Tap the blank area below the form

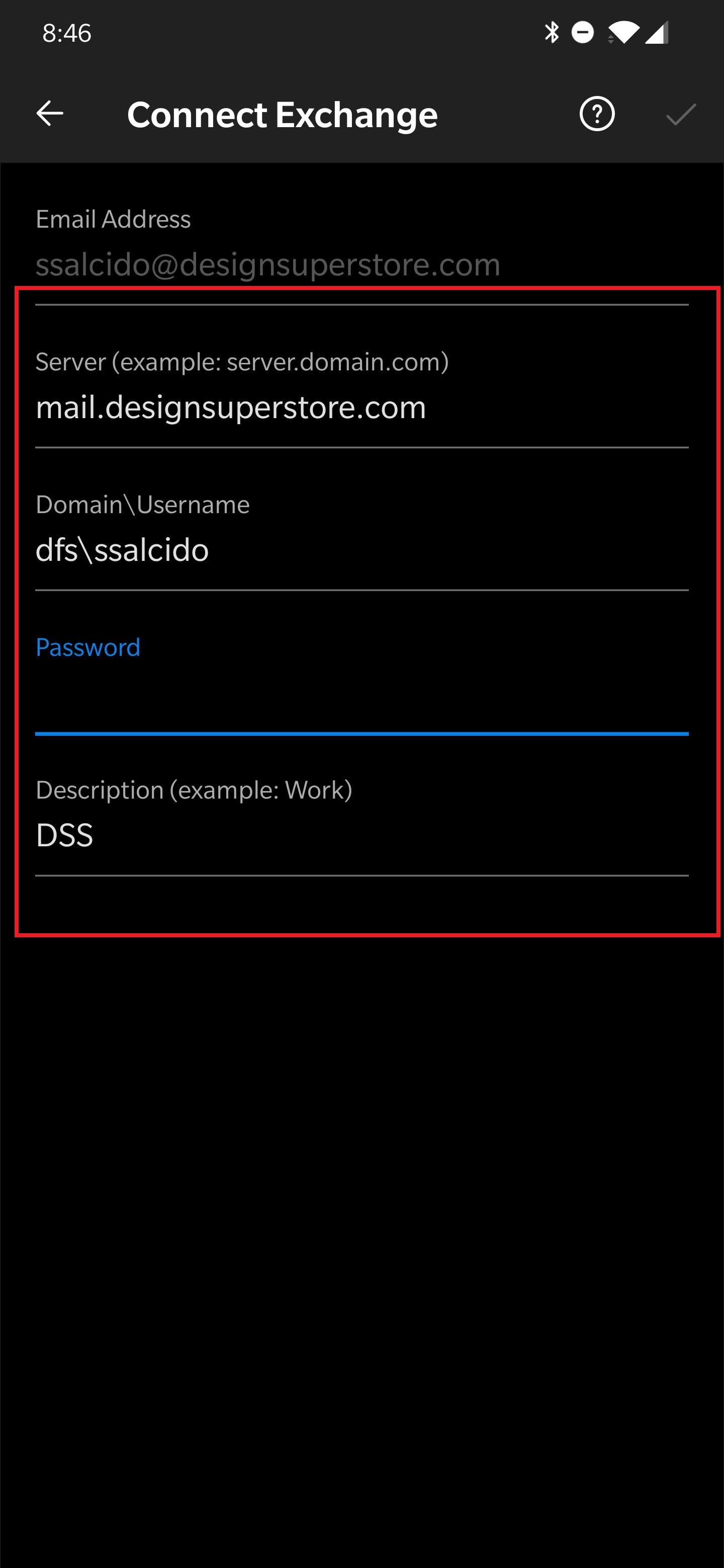361,1217
